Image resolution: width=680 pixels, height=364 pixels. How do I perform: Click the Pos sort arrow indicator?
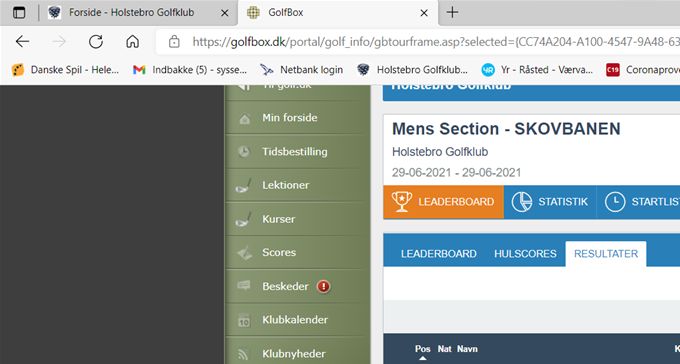[x=423, y=358]
